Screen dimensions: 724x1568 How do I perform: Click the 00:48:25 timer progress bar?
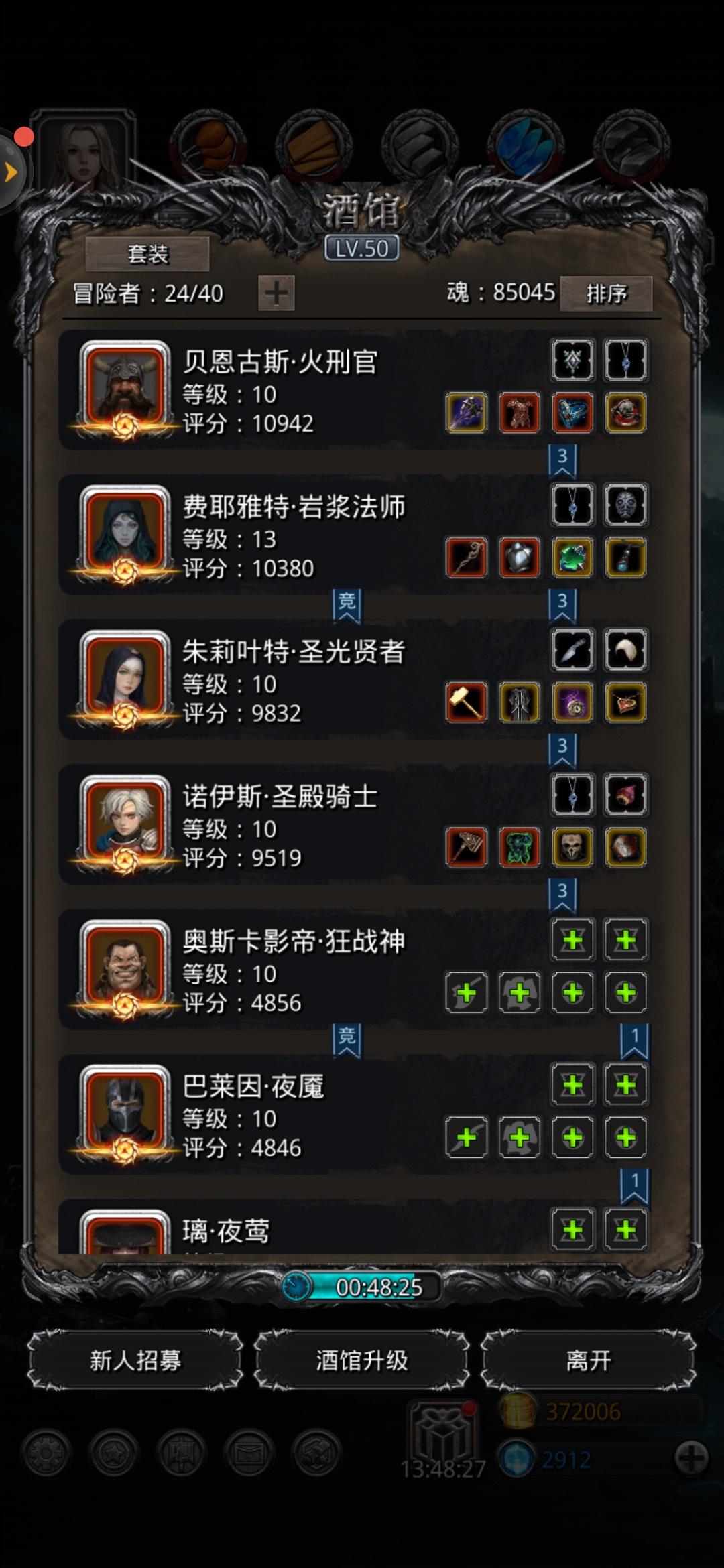click(362, 1287)
